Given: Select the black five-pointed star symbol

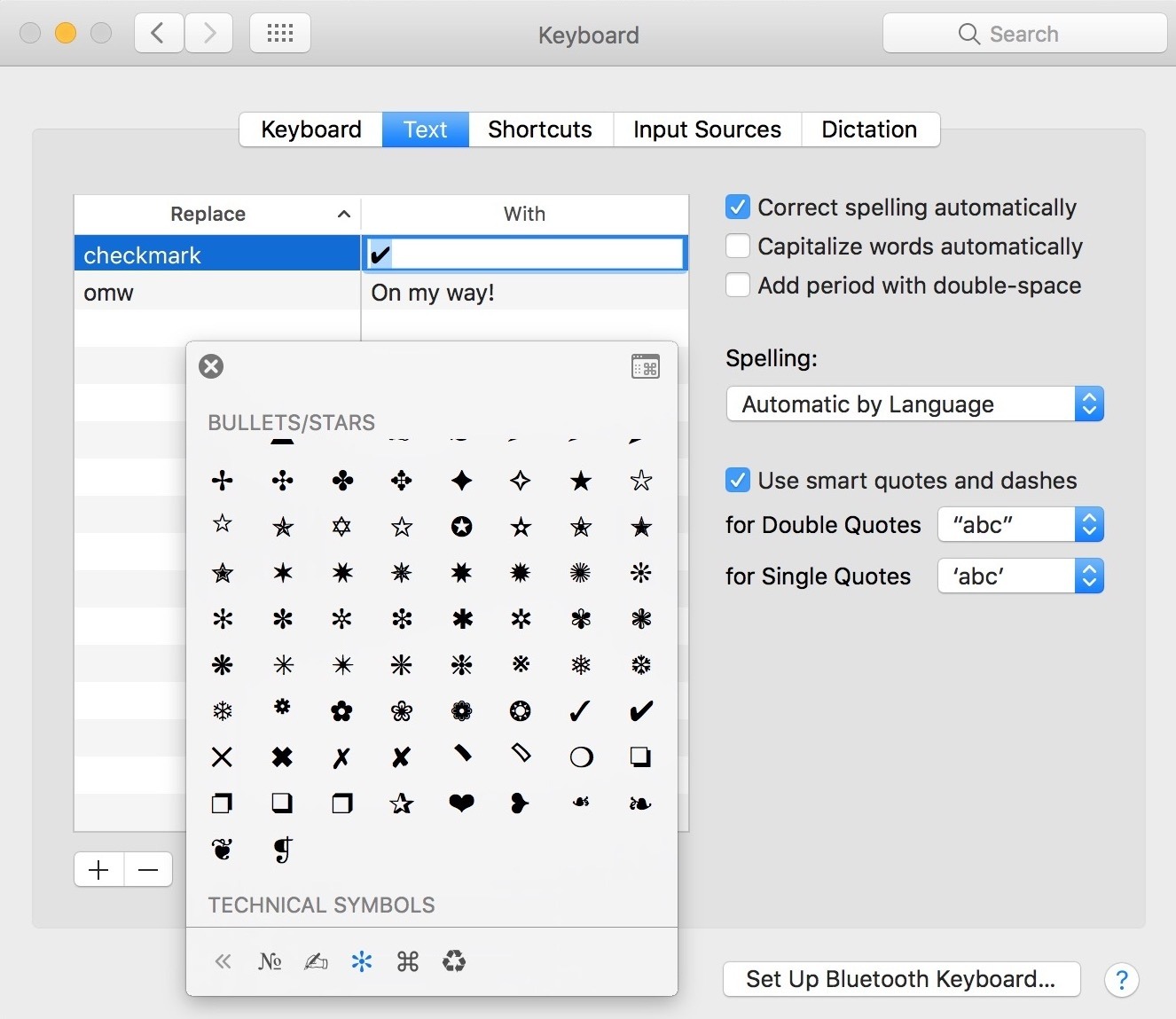Looking at the screenshot, I should (581, 481).
